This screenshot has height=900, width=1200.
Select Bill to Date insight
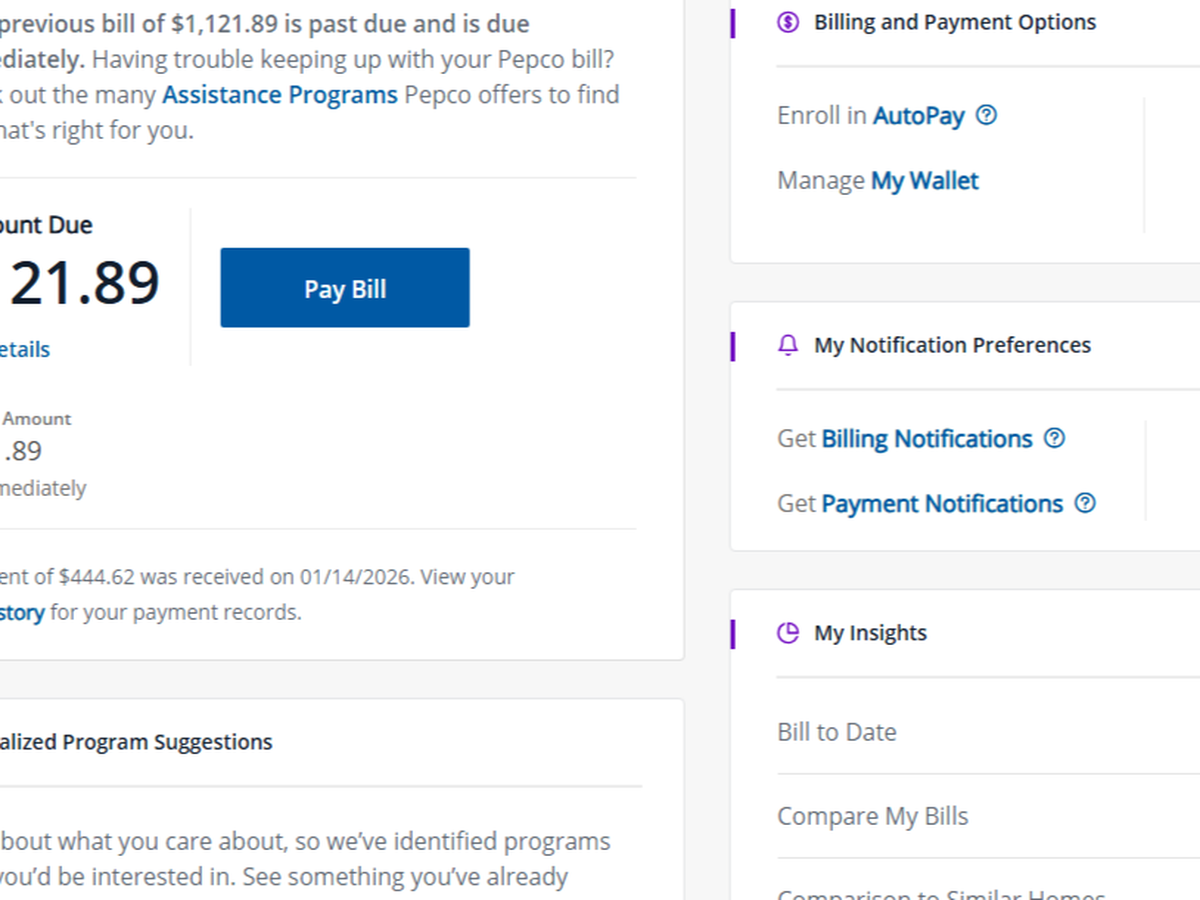click(x=837, y=732)
